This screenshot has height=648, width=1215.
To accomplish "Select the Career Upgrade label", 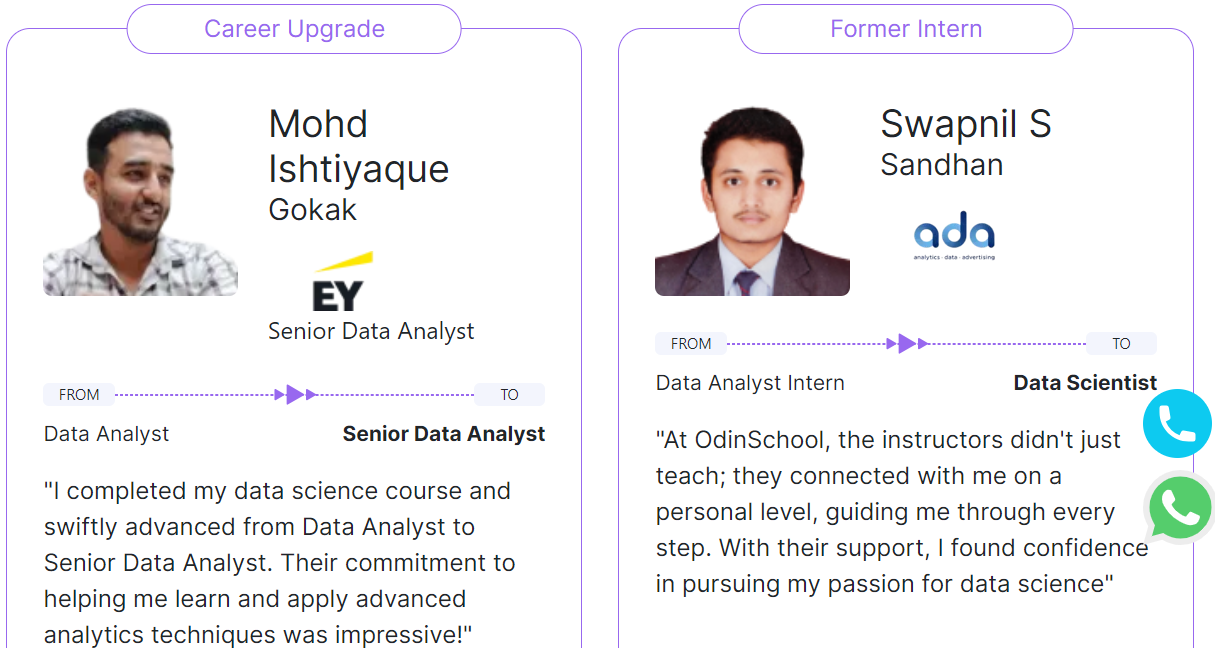I will click(294, 29).
